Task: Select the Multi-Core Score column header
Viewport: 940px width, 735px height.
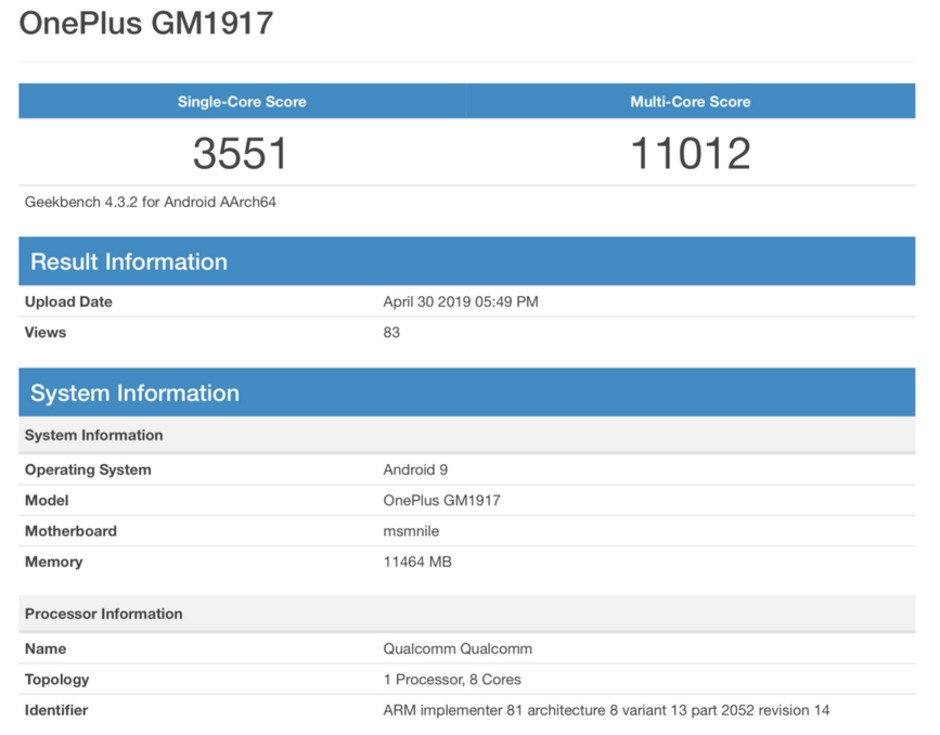Action: [x=691, y=101]
